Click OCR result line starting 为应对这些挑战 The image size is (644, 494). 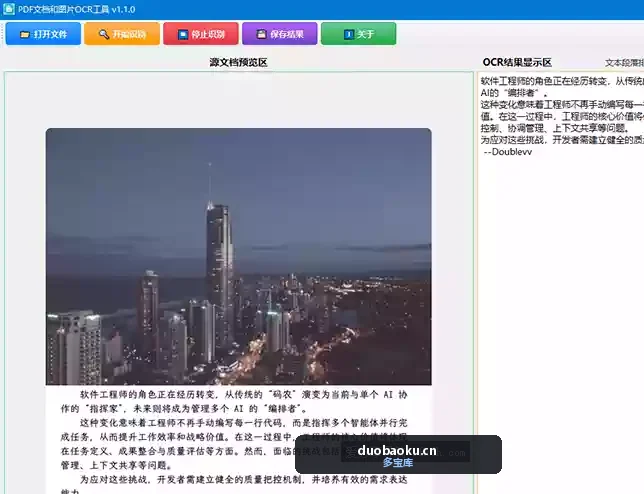coord(562,140)
